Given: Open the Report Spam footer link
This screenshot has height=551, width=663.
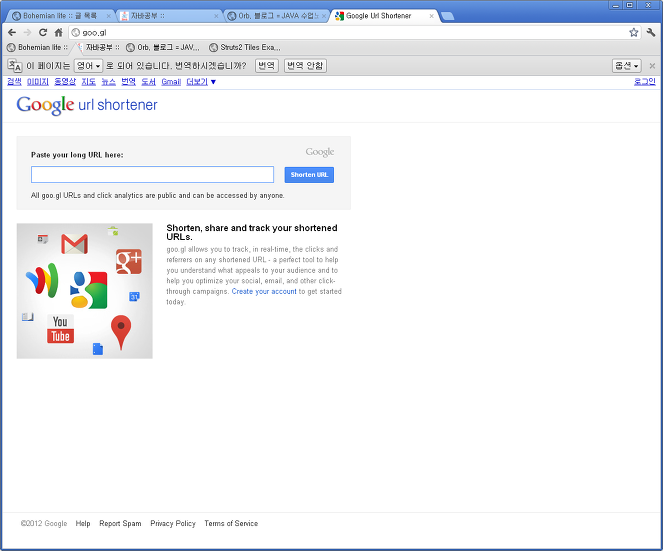Looking at the screenshot, I should [x=120, y=524].
